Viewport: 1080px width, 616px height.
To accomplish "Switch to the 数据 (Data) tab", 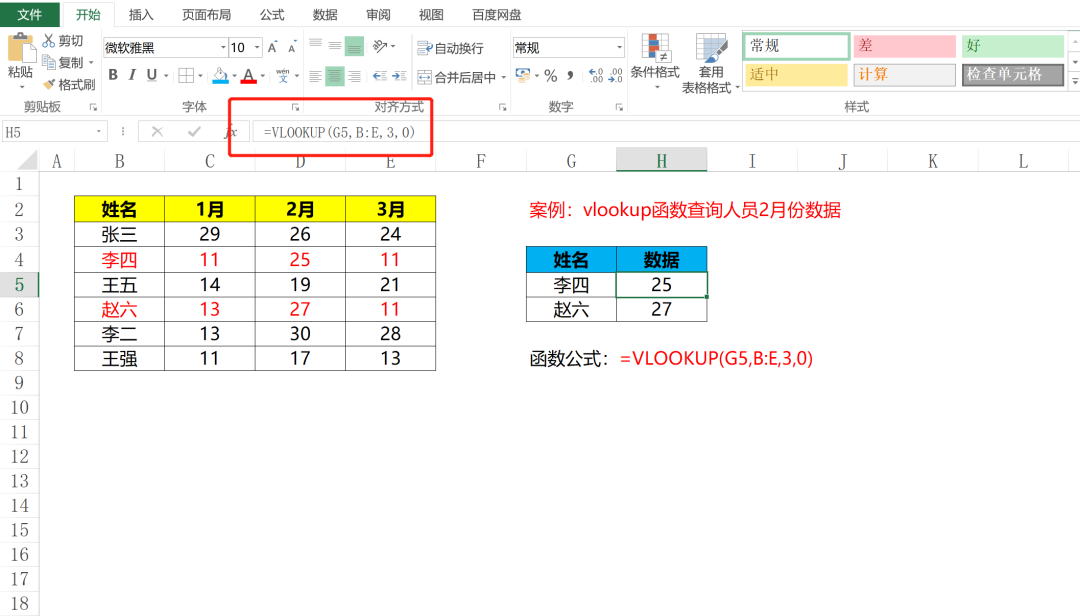I will [324, 14].
